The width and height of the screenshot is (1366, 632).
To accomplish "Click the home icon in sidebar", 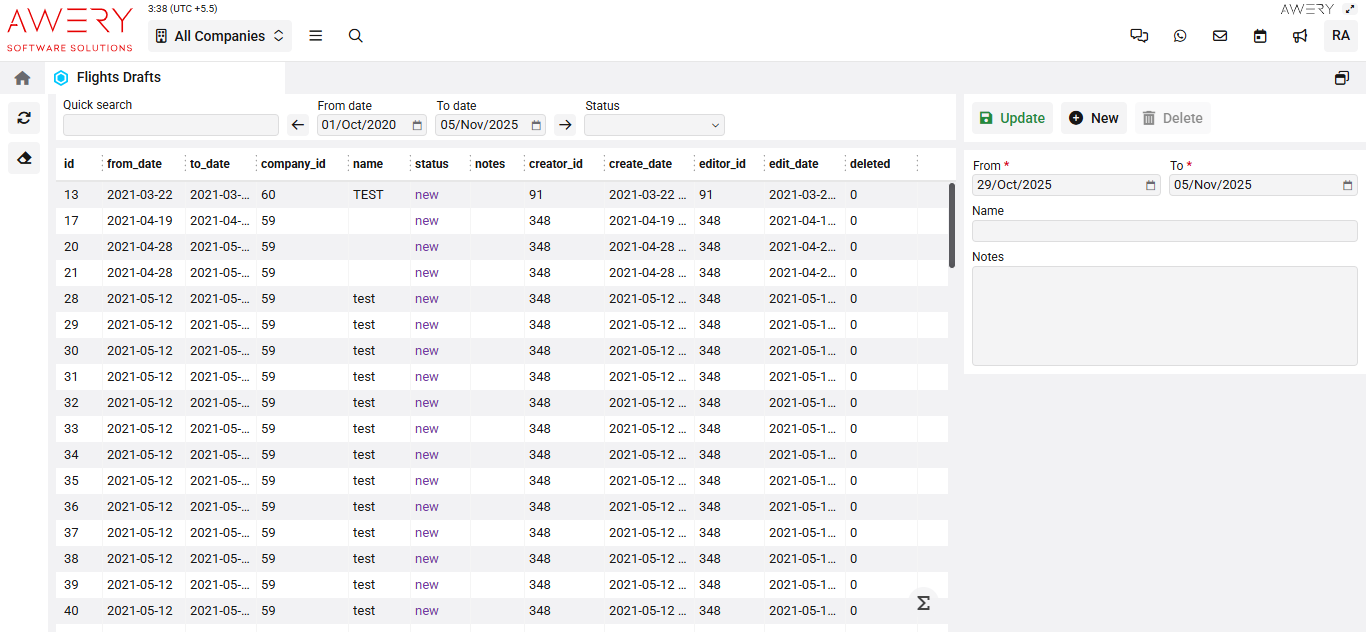I will 22,78.
